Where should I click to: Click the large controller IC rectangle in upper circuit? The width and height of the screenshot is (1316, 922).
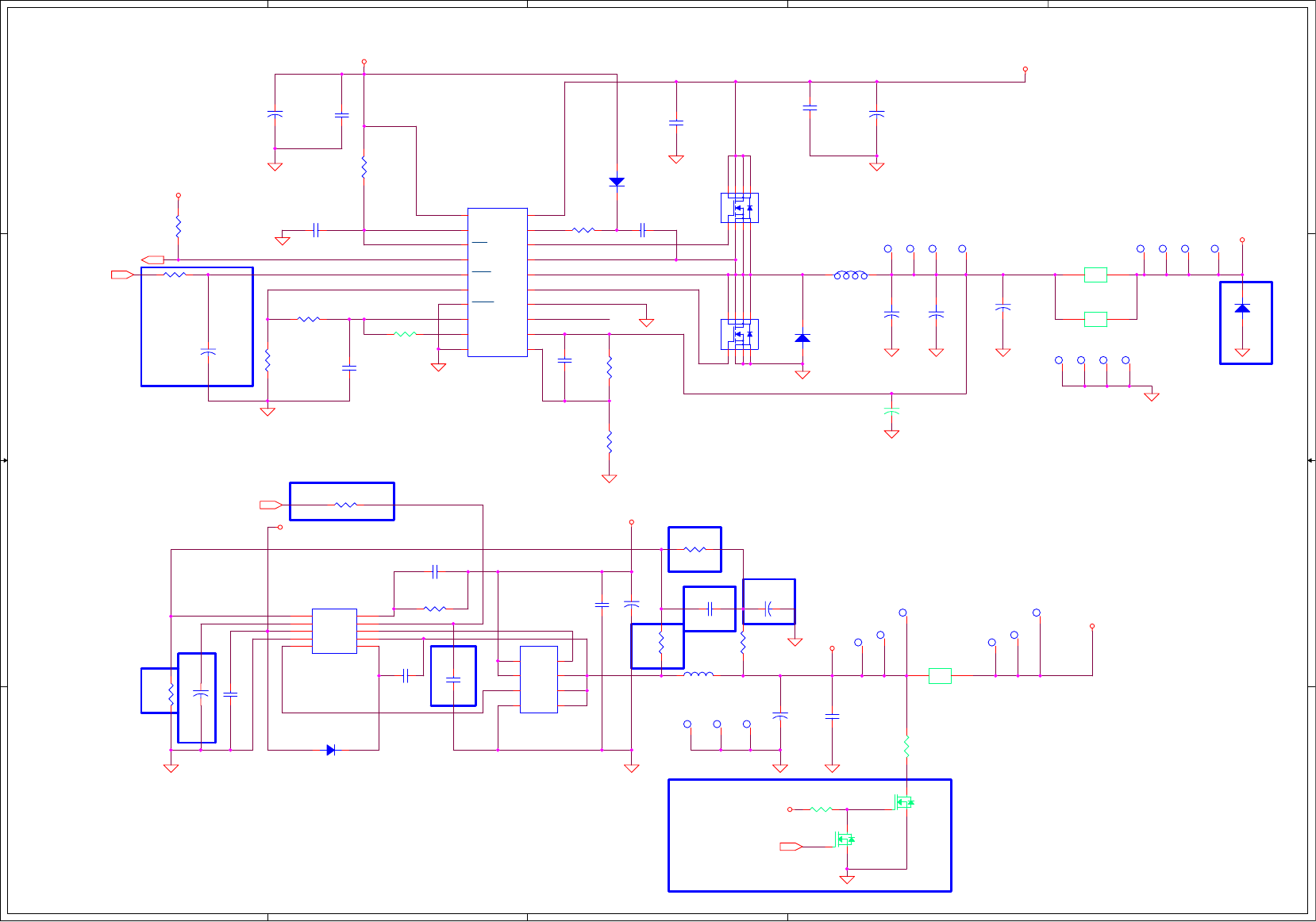(x=498, y=282)
